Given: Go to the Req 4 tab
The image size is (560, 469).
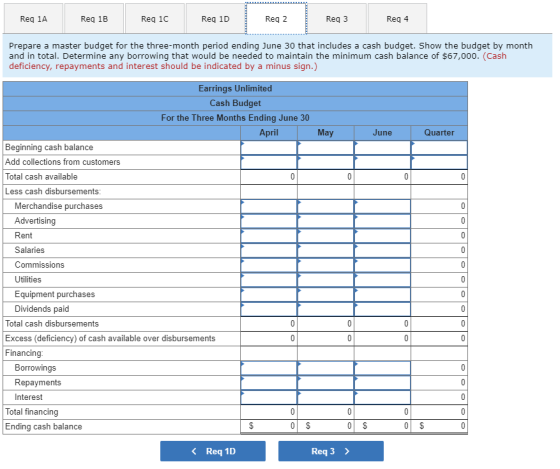Looking at the screenshot, I should (x=398, y=19).
